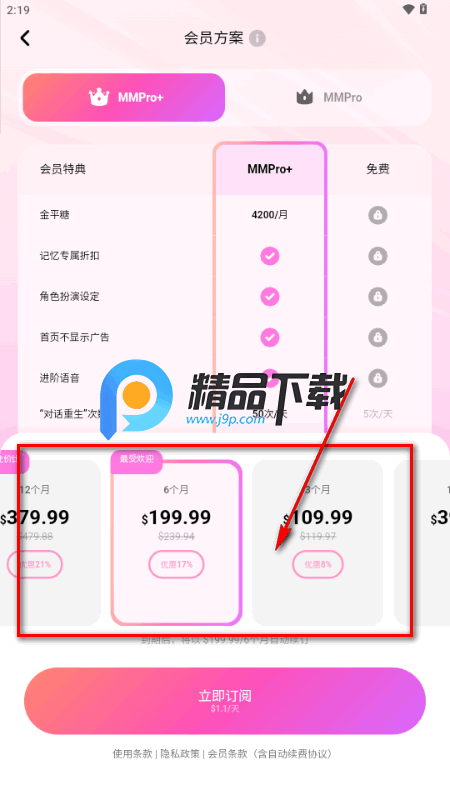This screenshot has width=450, height=800.
Task: Tap lock icon for 首页不显示广告 row
Action: 378,337
